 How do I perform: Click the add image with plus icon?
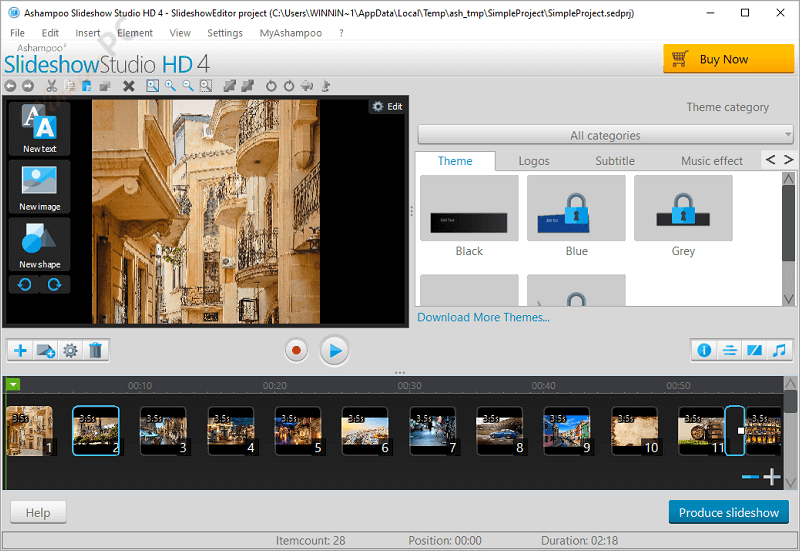pos(45,350)
